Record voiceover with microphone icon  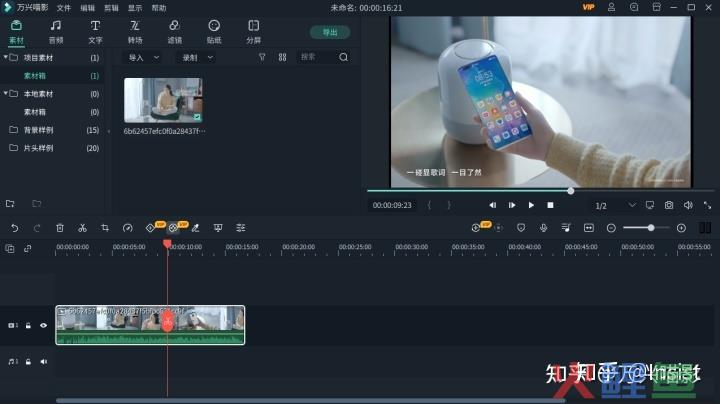543,228
